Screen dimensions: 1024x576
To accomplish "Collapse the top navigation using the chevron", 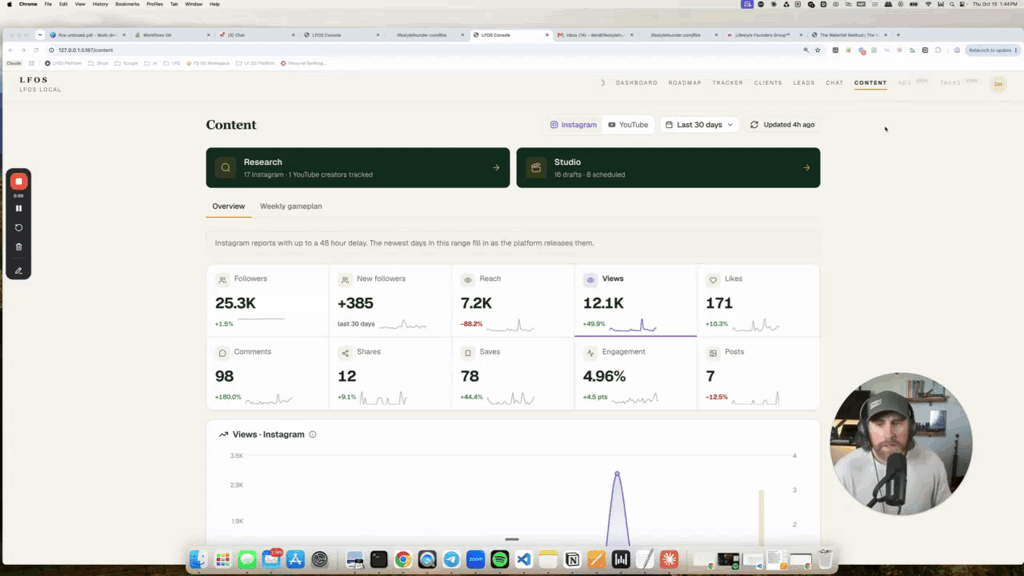I will [x=603, y=83].
